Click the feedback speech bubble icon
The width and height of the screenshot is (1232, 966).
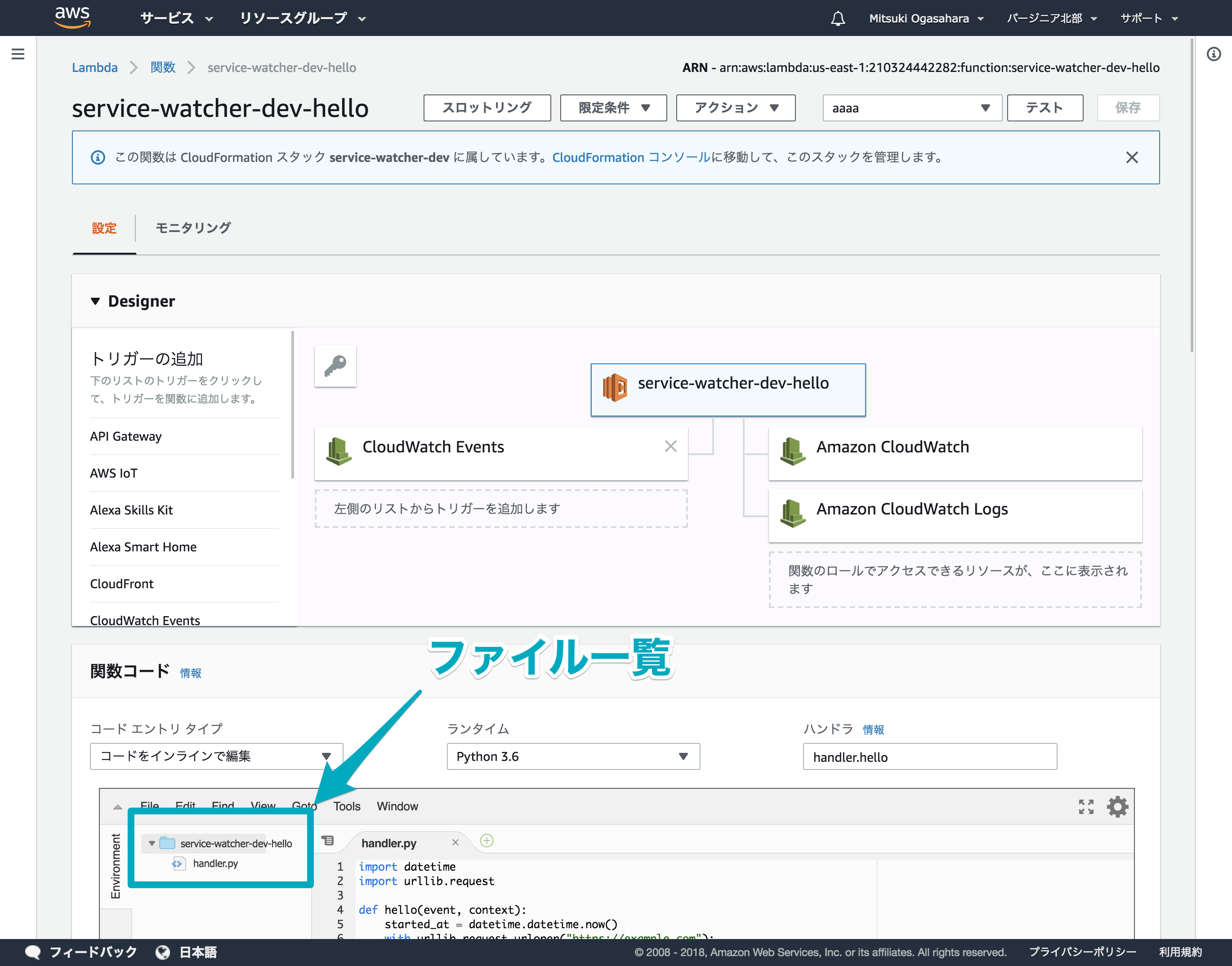(33, 953)
